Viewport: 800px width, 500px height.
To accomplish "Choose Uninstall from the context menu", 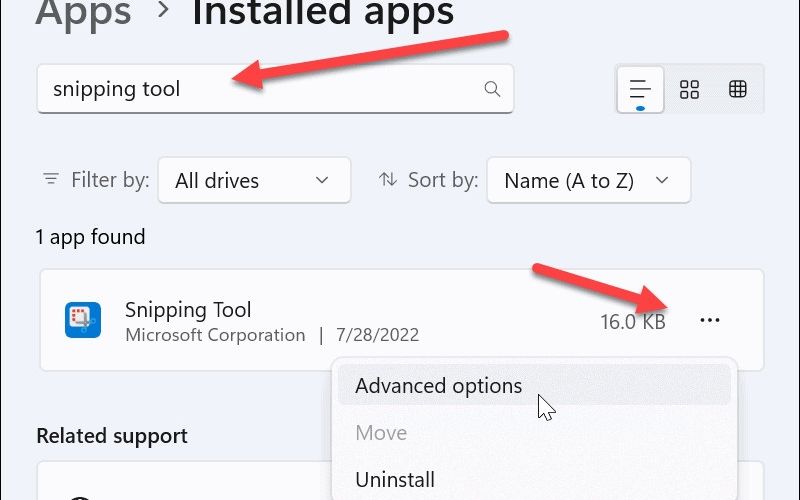I will click(395, 480).
